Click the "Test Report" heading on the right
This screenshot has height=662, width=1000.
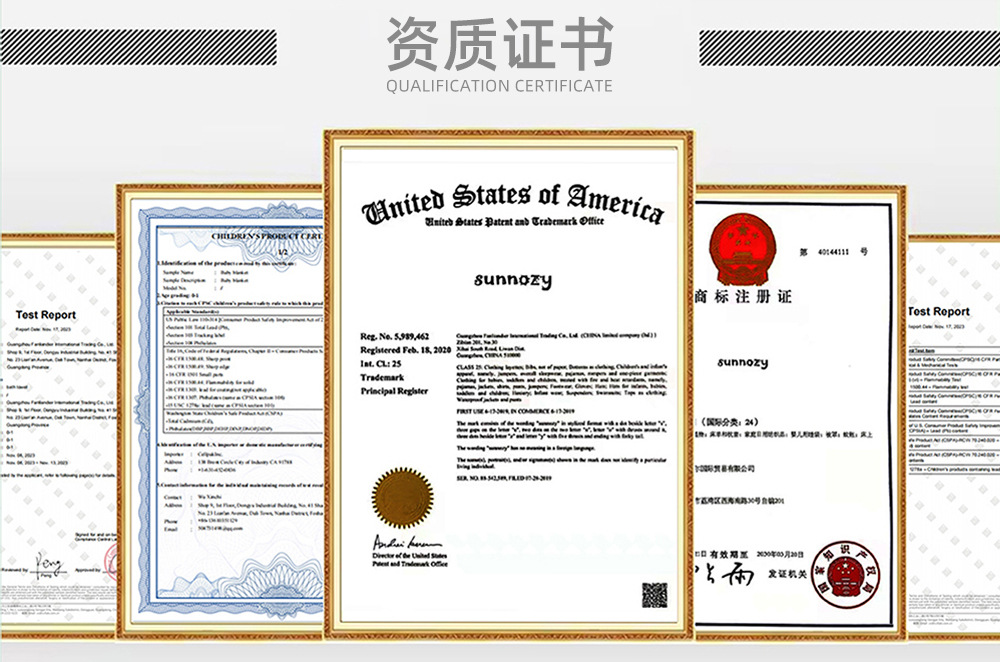939,311
